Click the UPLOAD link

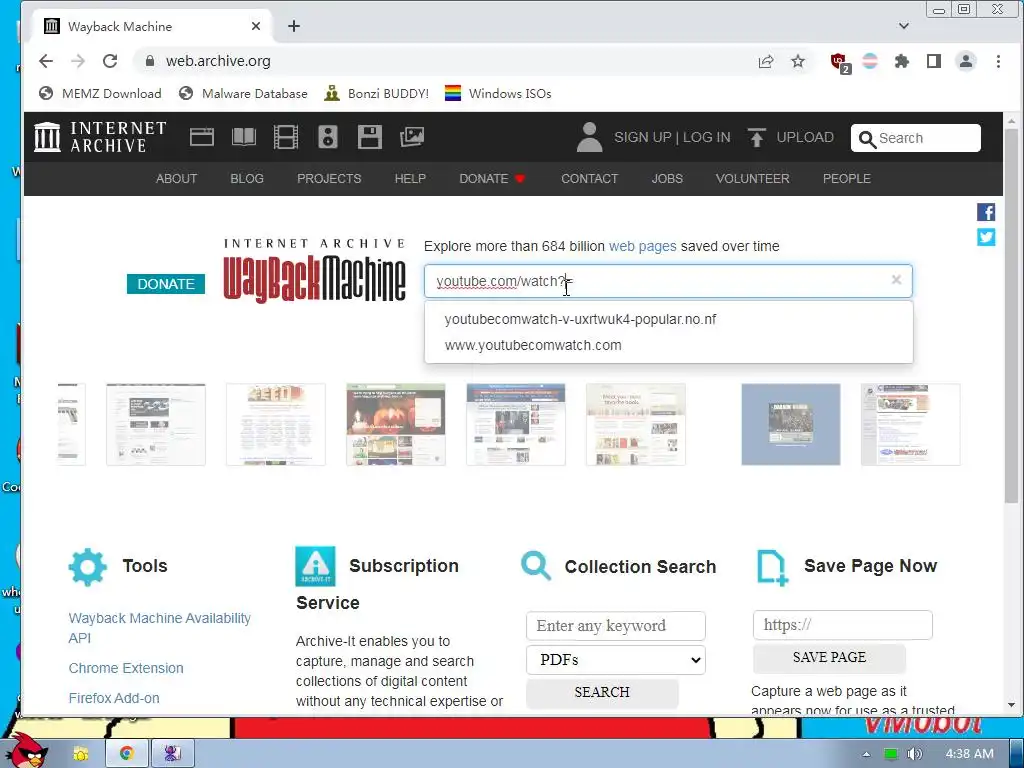(805, 137)
